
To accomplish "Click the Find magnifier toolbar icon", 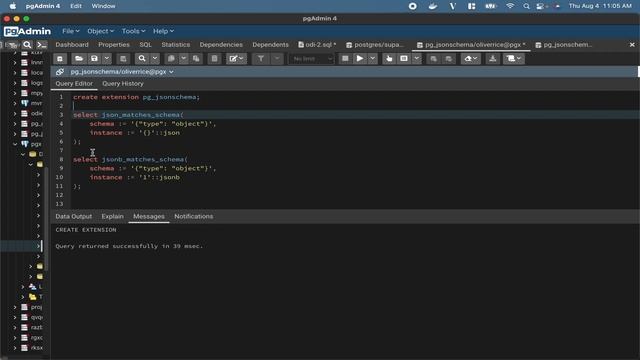I will [142, 59].
